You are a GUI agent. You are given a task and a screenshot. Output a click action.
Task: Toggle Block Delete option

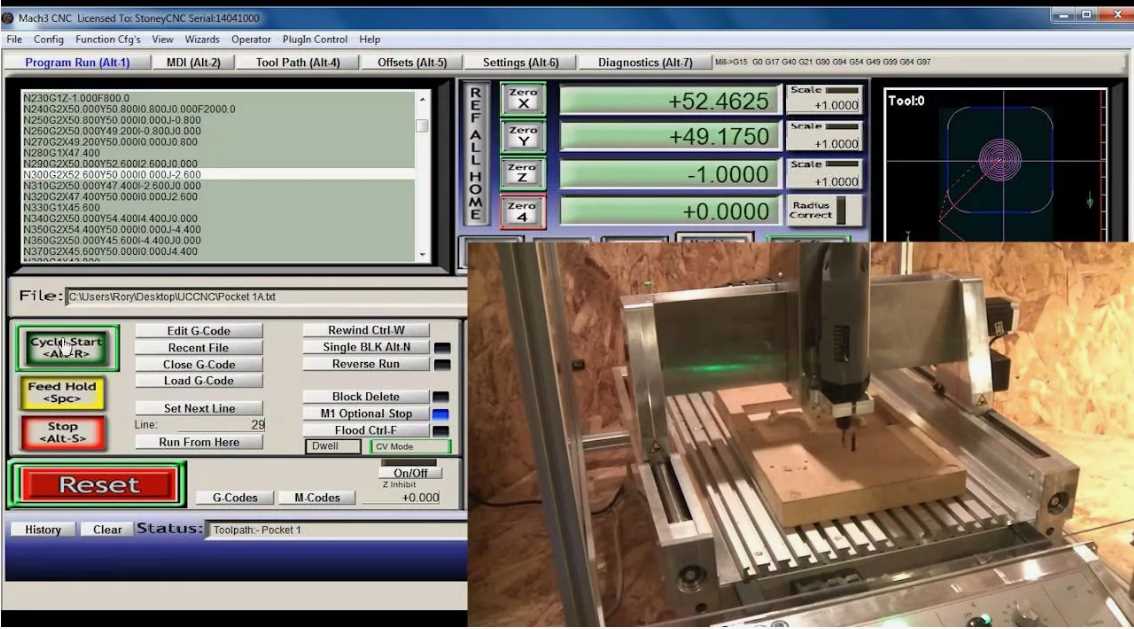(365, 397)
